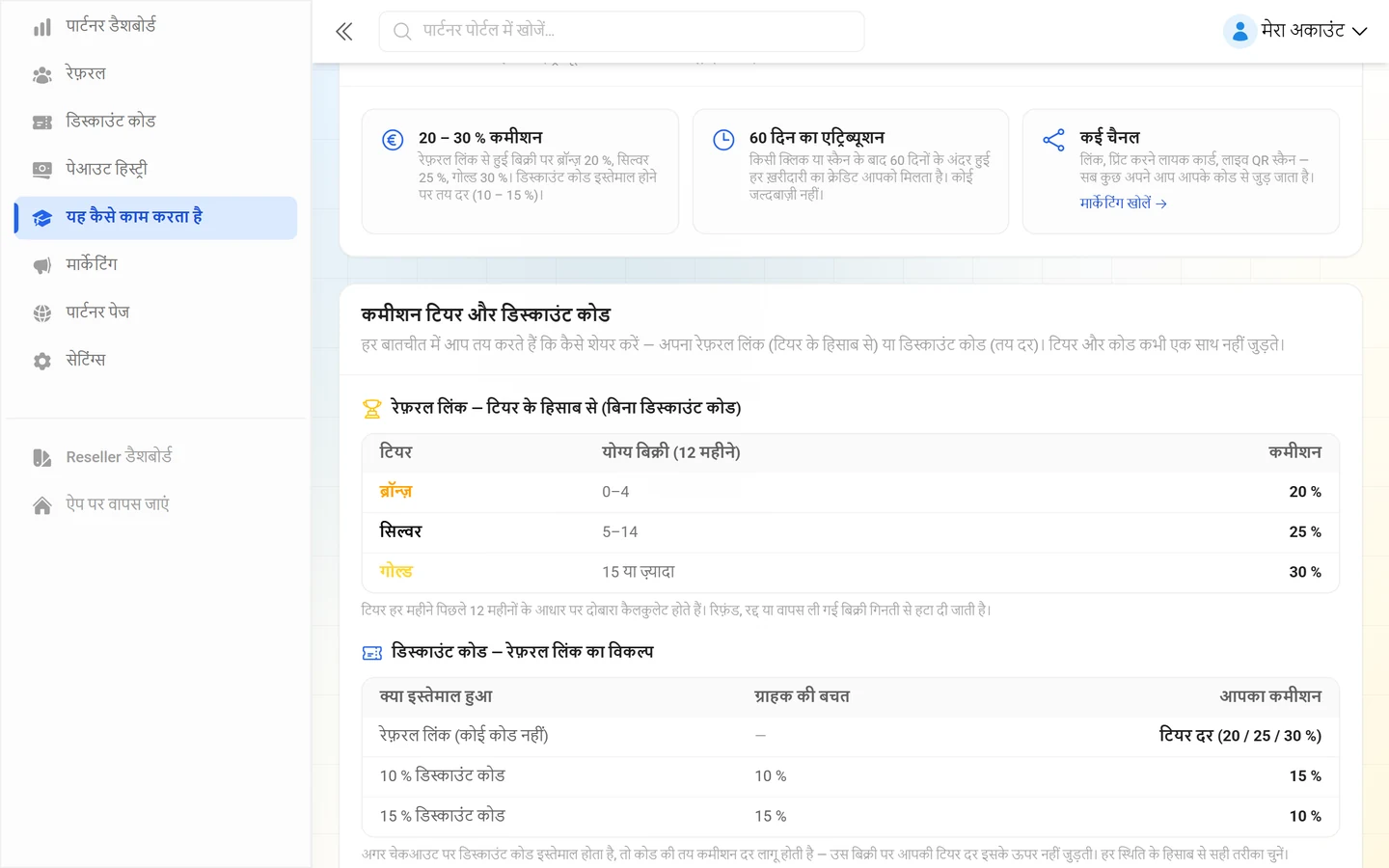This screenshot has height=868, width=1389.
Task: Click the डिस्काउंट कोड ticket icon in sidebar
Action: point(42,122)
